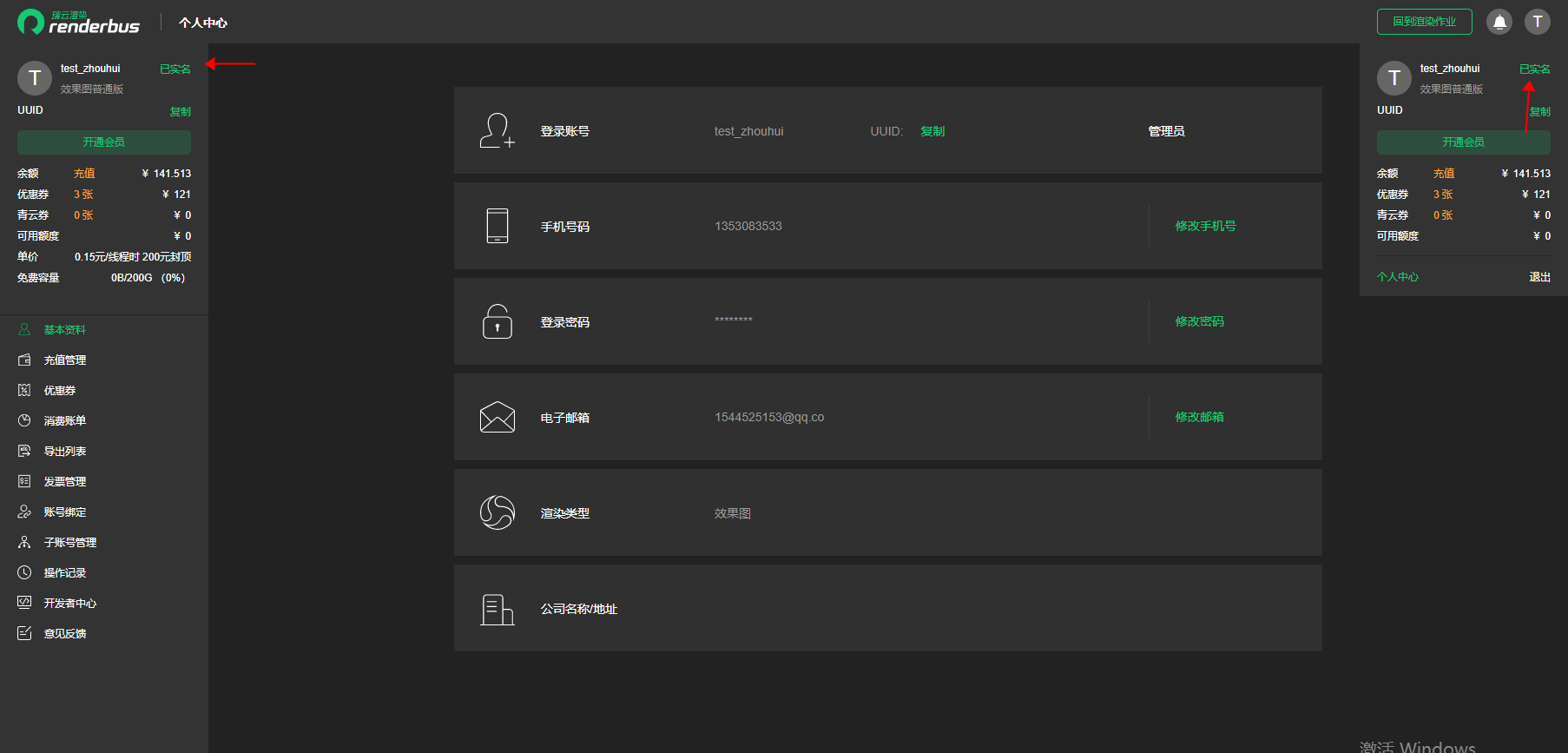Click 退出 to log out

(1540, 277)
